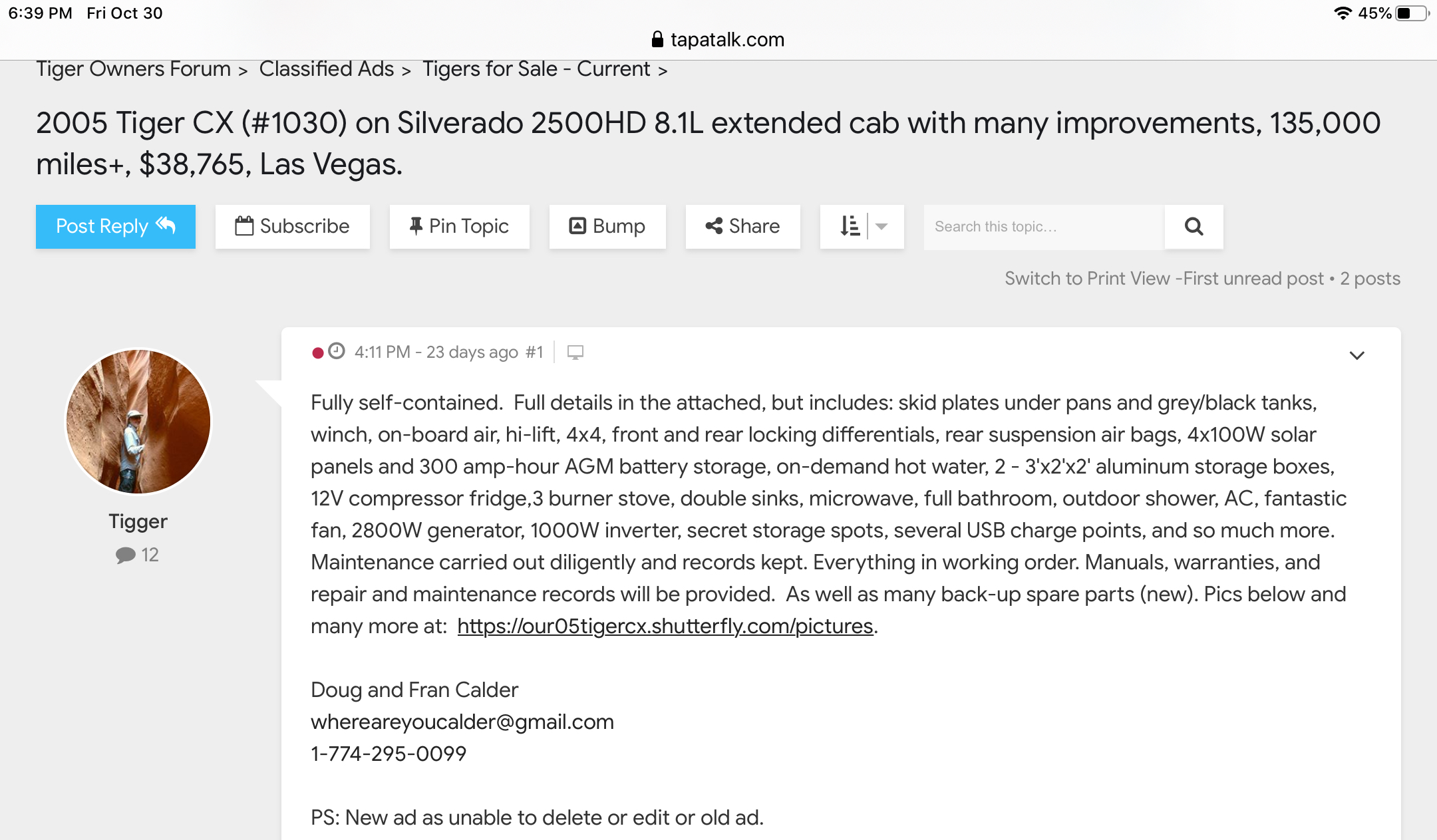Image resolution: width=1437 pixels, height=840 pixels.
Task: Expand the post options chevron
Action: click(1357, 356)
